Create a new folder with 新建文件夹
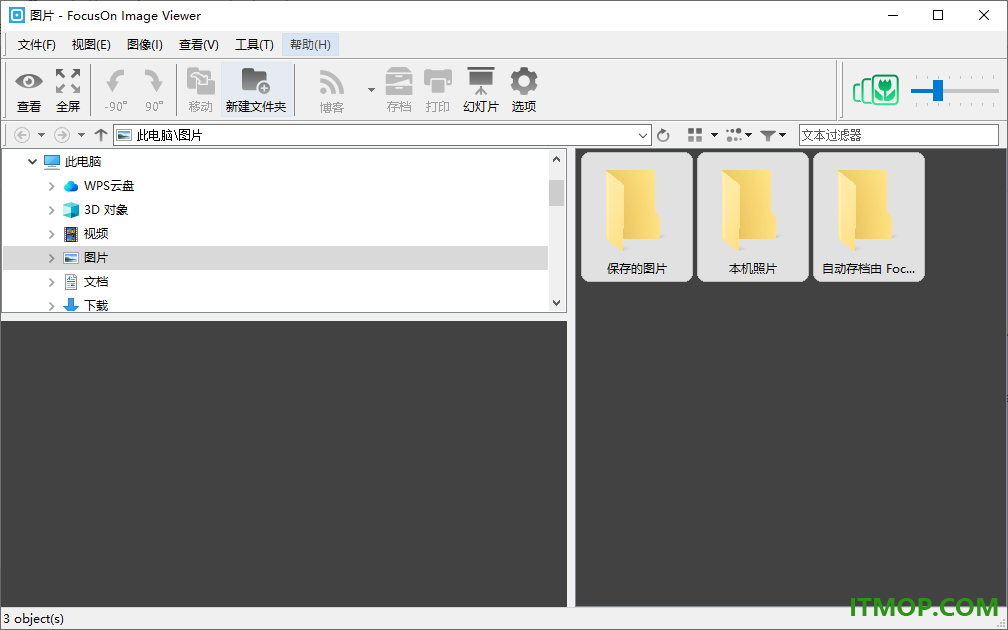Image resolution: width=1008 pixels, height=630 pixels. click(x=256, y=90)
